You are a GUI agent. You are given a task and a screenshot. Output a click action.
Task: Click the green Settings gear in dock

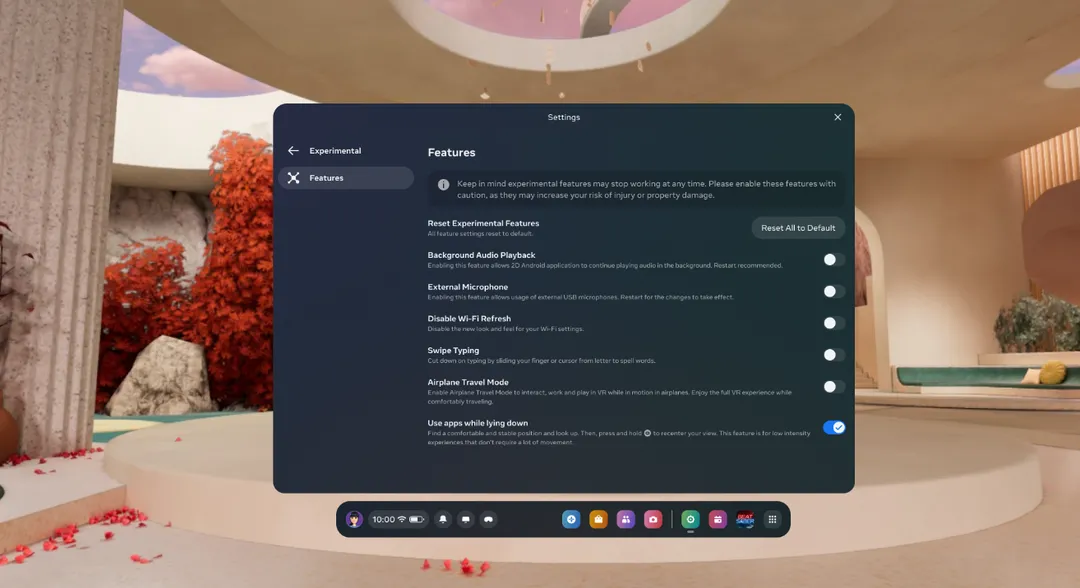pos(690,519)
